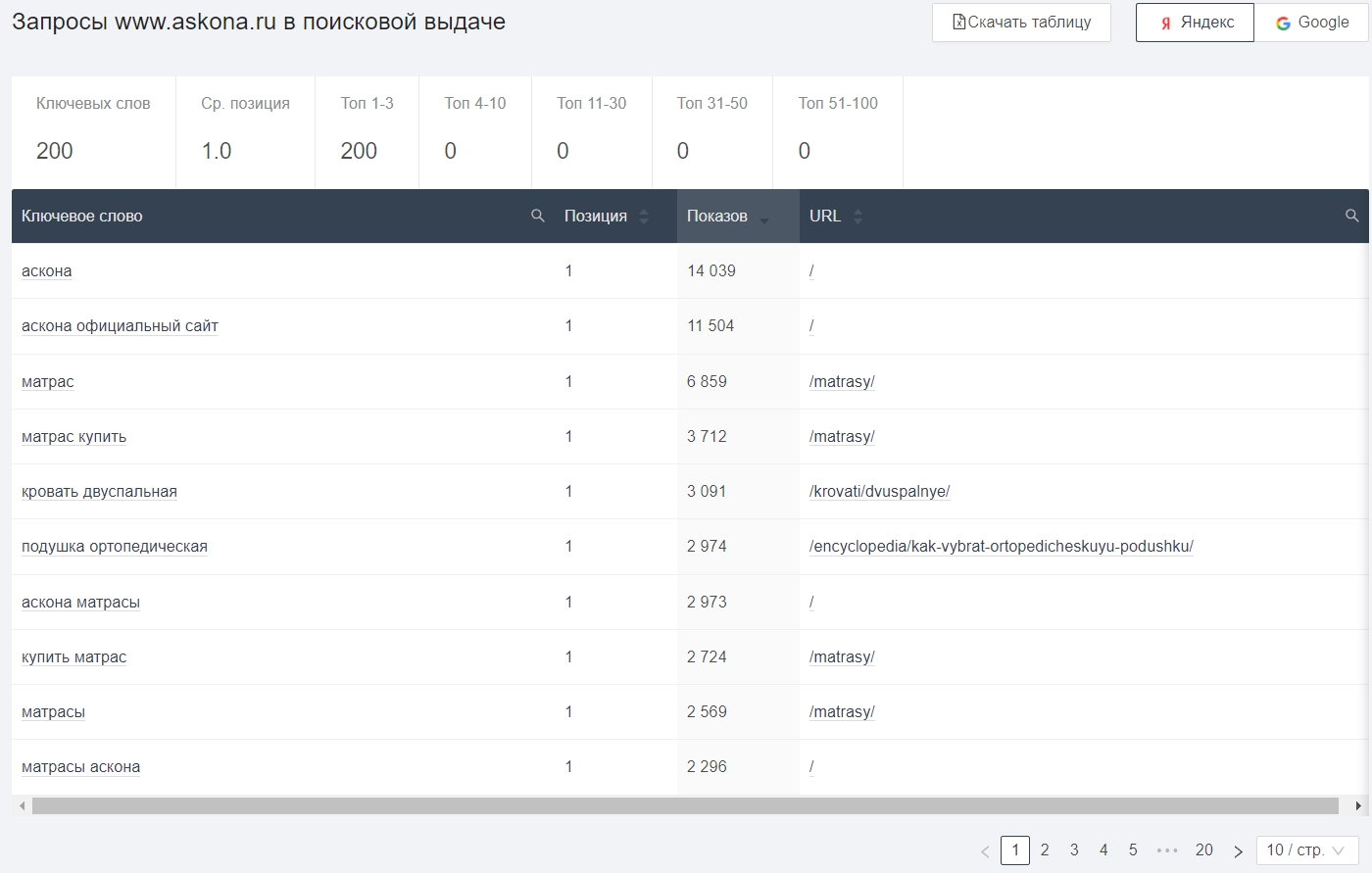Click the horizontal scrollbar left arrow

click(22, 806)
